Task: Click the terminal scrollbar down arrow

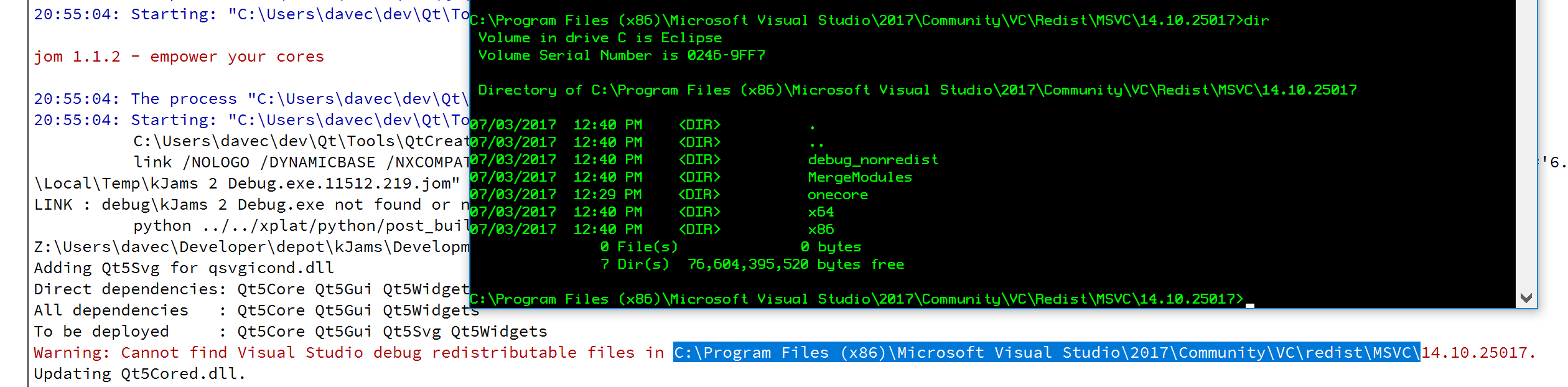Action: pyautogui.click(x=1526, y=297)
